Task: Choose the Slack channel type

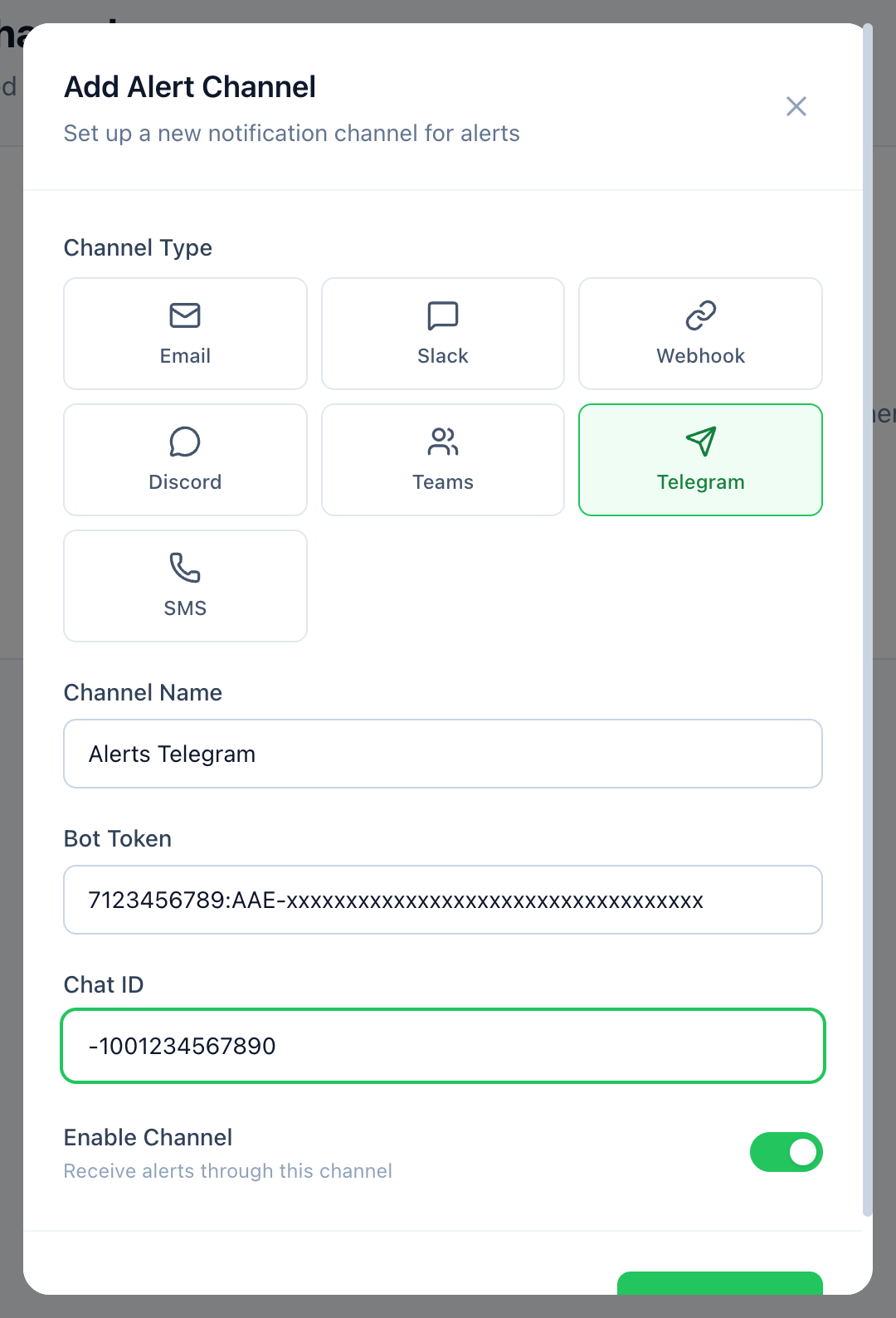Action: (x=443, y=334)
